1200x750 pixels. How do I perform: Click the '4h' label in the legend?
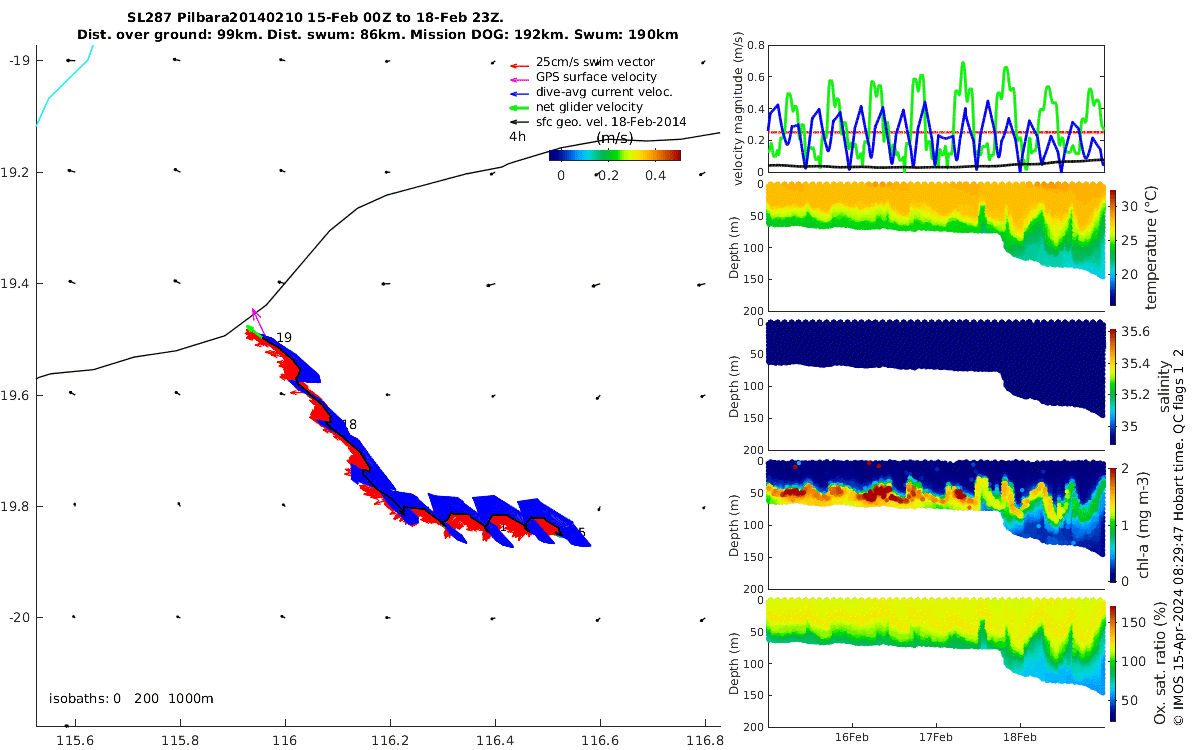(x=518, y=137)
